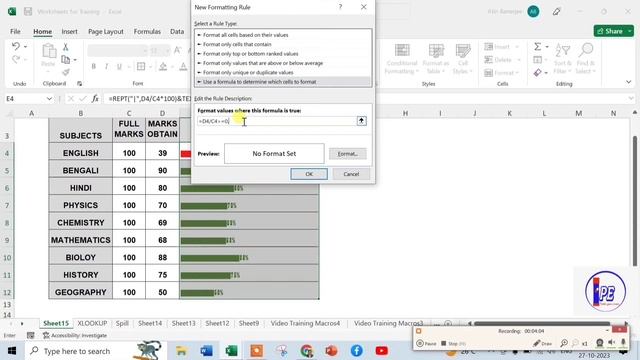The image size is (640, 360).
Task: Expand the formula bar chevron
Action: click(x=631, y=98)
